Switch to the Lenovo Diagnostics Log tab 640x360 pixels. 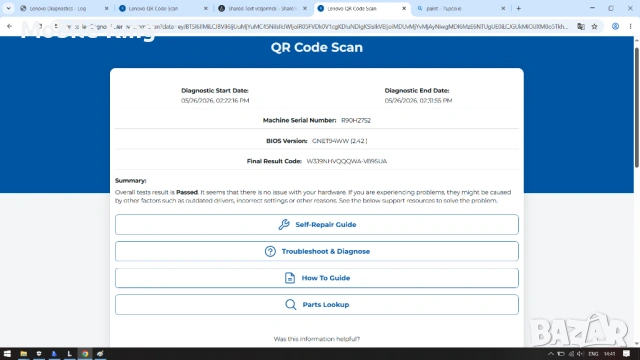click(64, 8)
